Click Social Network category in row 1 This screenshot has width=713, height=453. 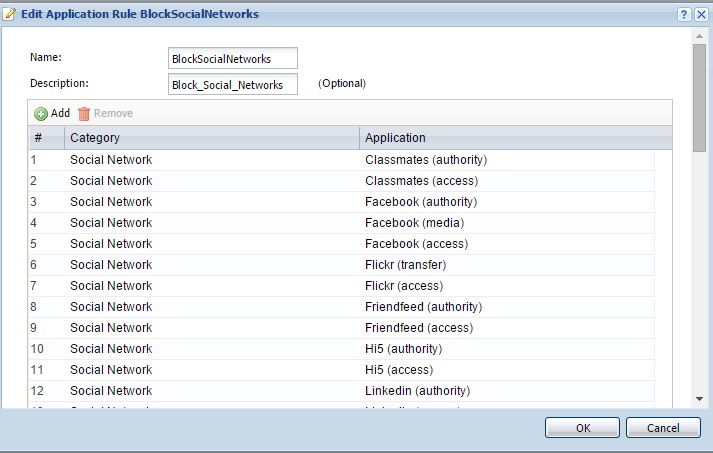tap(111, 160)
